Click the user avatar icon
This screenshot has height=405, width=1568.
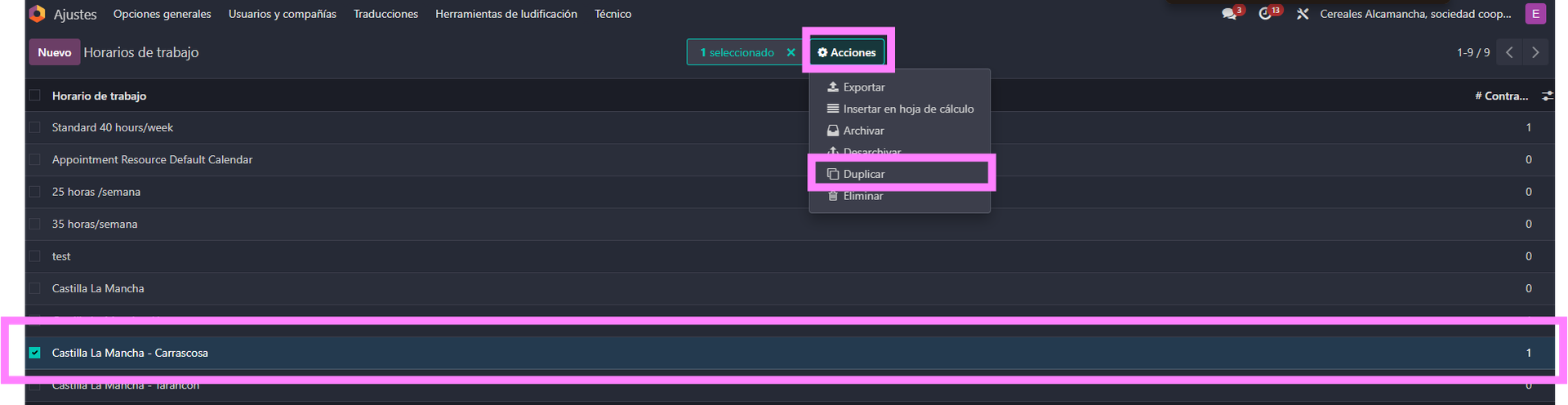point(1535,14)
